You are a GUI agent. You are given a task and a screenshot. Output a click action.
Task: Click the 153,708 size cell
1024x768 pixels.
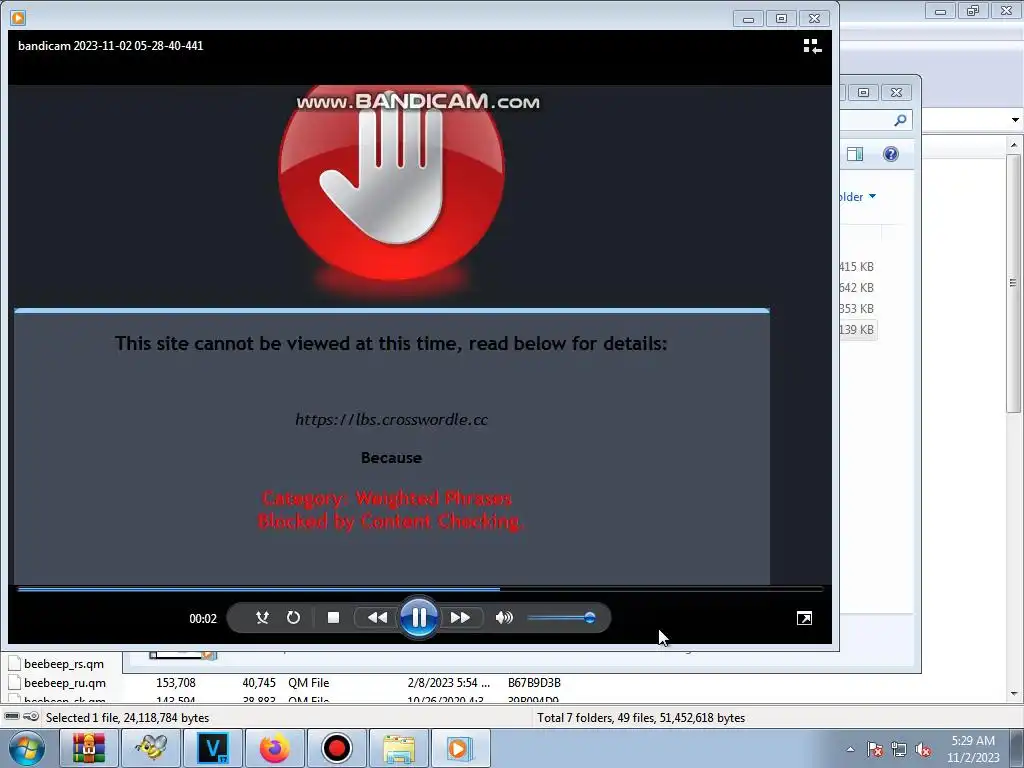(176, 682)
